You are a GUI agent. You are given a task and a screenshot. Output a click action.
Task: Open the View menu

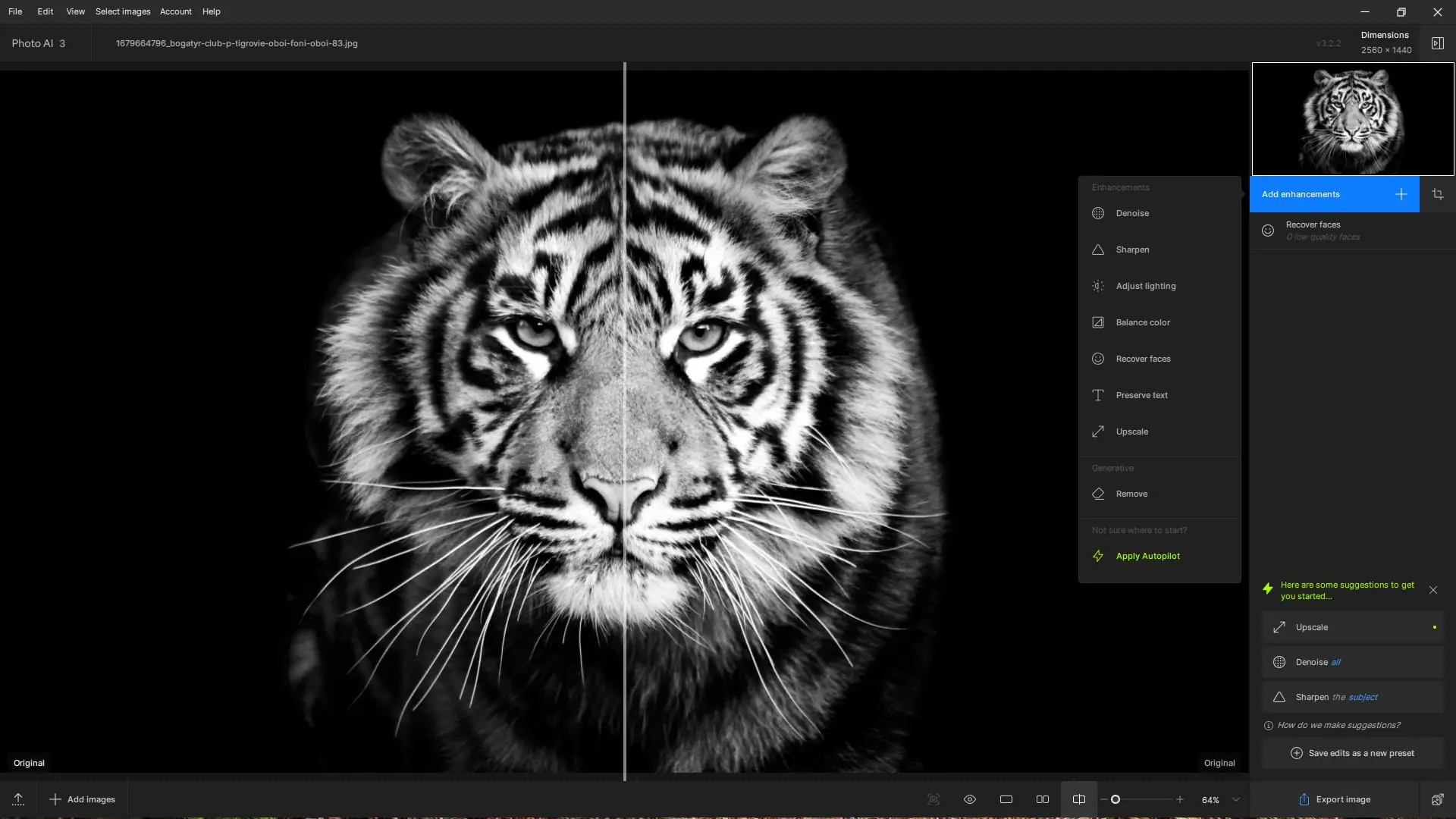tap(75, 11)
